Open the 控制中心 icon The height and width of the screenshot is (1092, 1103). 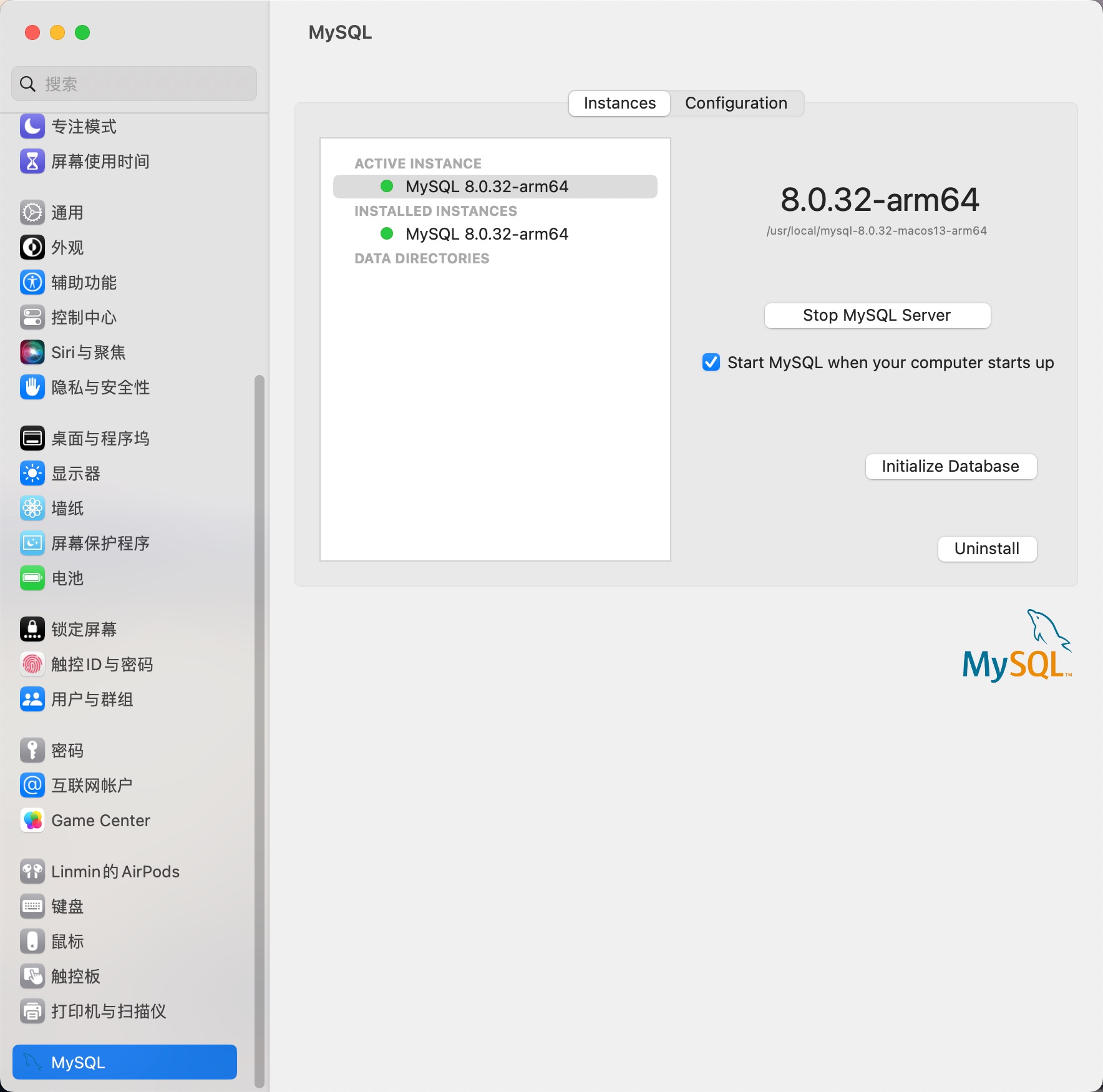pyautogui.click(x=32, y=318)
